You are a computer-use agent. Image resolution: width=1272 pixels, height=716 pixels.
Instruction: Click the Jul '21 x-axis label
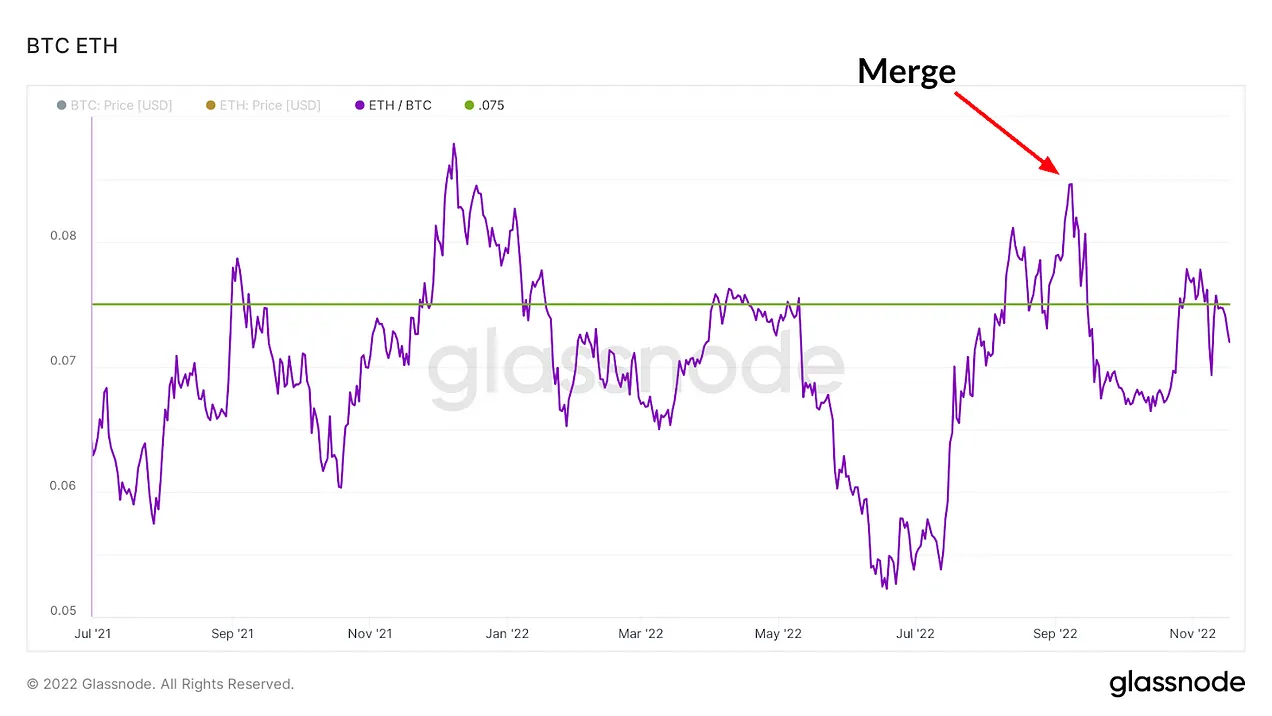92,633
